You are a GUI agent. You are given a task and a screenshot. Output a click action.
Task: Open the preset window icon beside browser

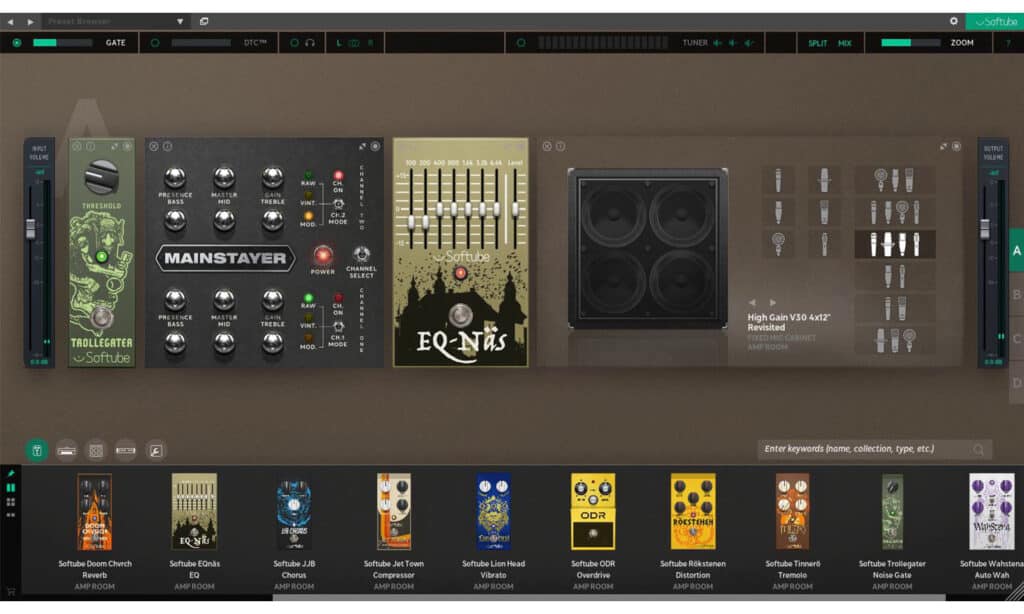pos(204,21)
